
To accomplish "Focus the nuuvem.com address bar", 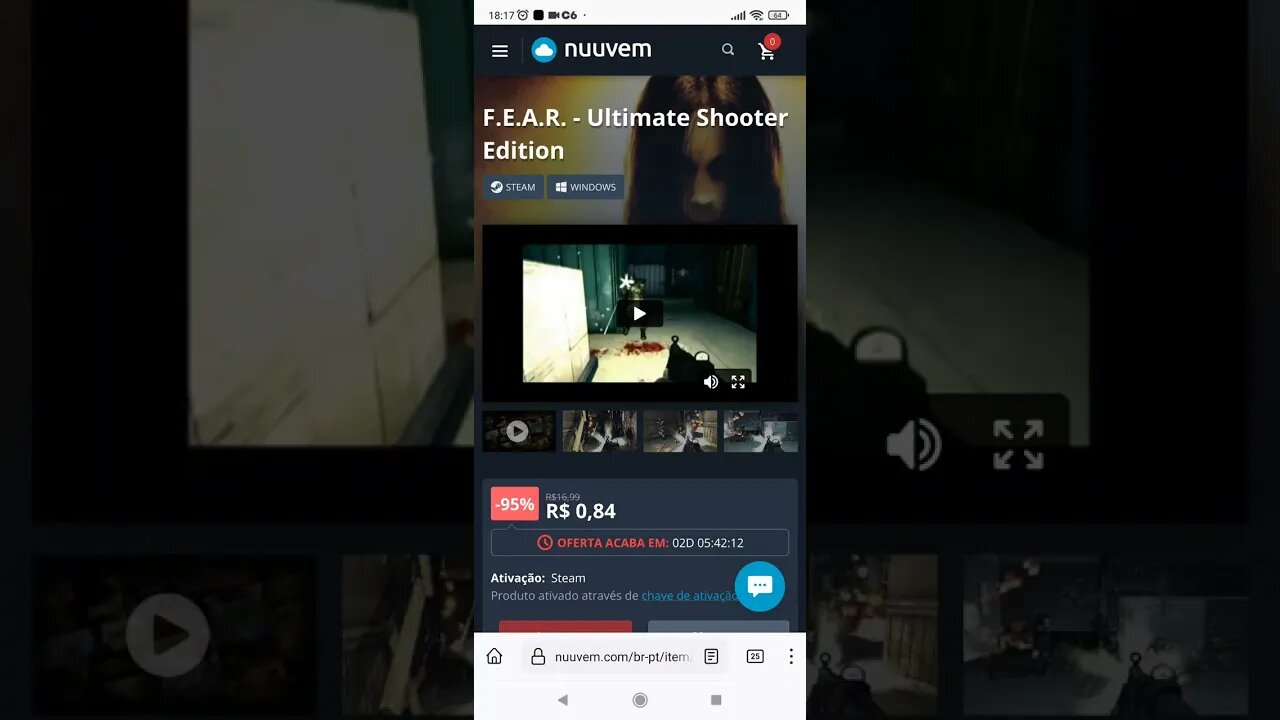I will [623, 657].
